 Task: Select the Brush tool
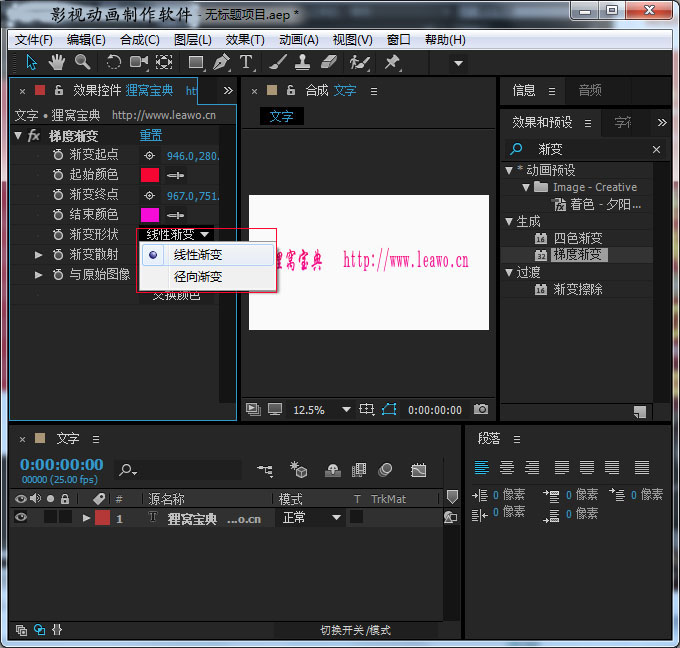coord(278,62)
